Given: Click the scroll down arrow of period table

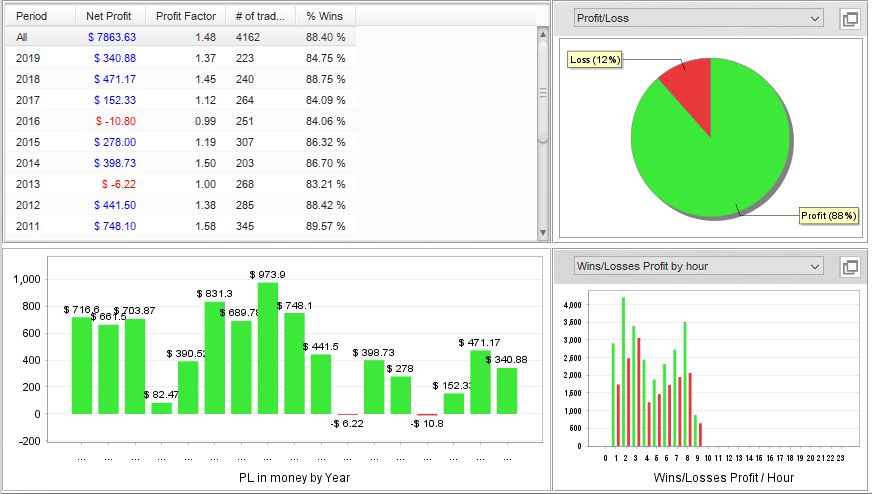Looking at the screenshot, I should (x=543, y=233).
